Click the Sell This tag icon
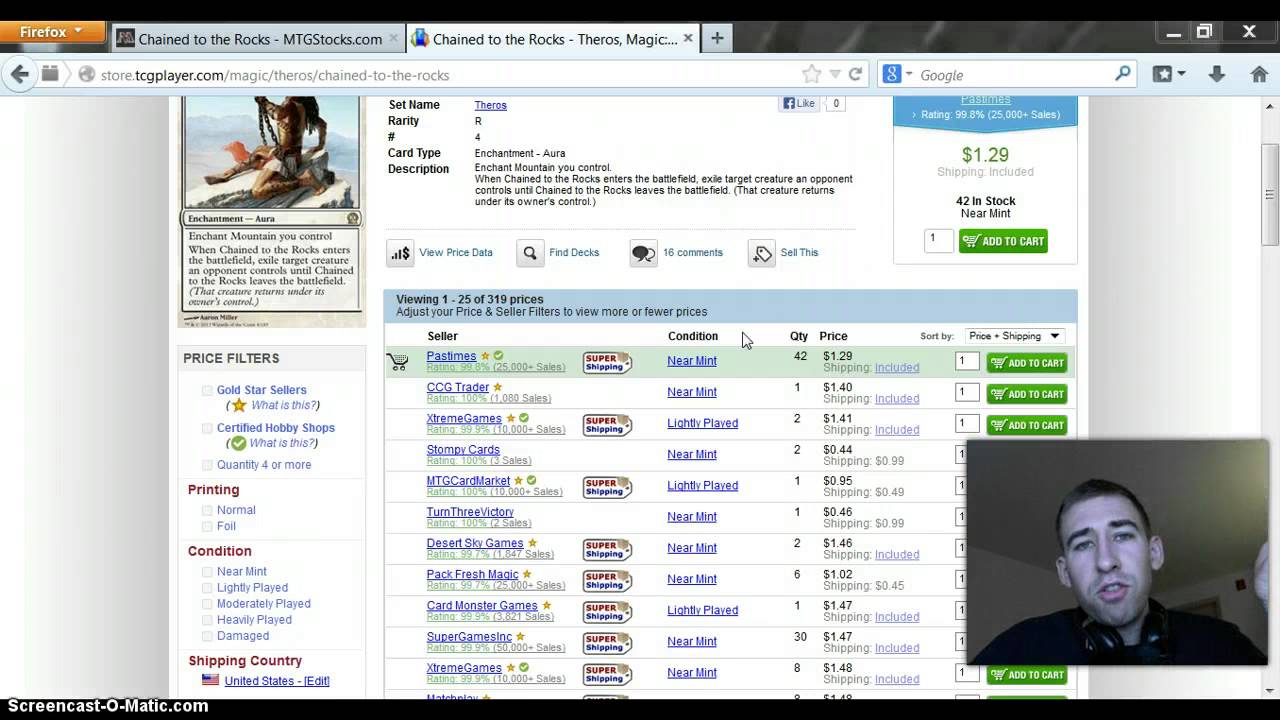1280x720 pixels. 762,253
